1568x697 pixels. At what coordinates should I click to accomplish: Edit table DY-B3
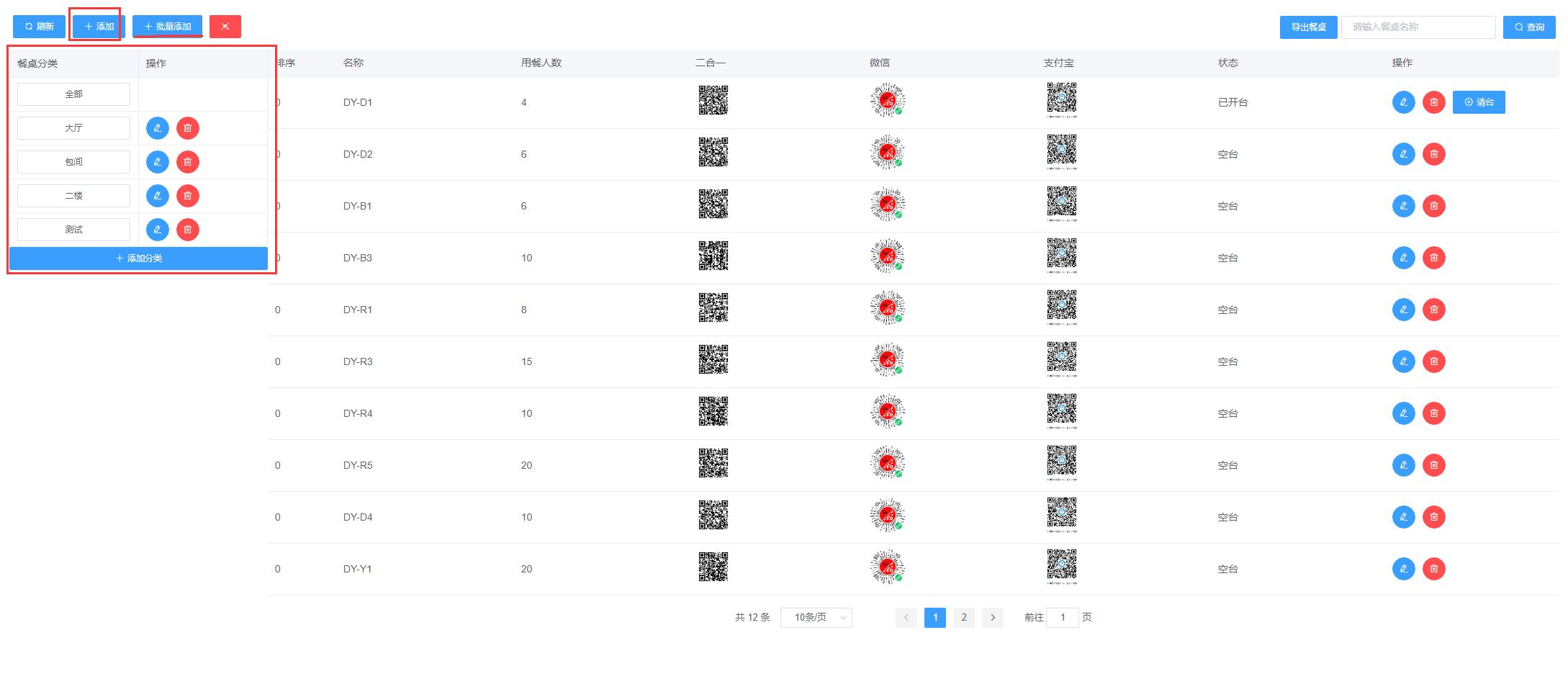(1404, 258)
